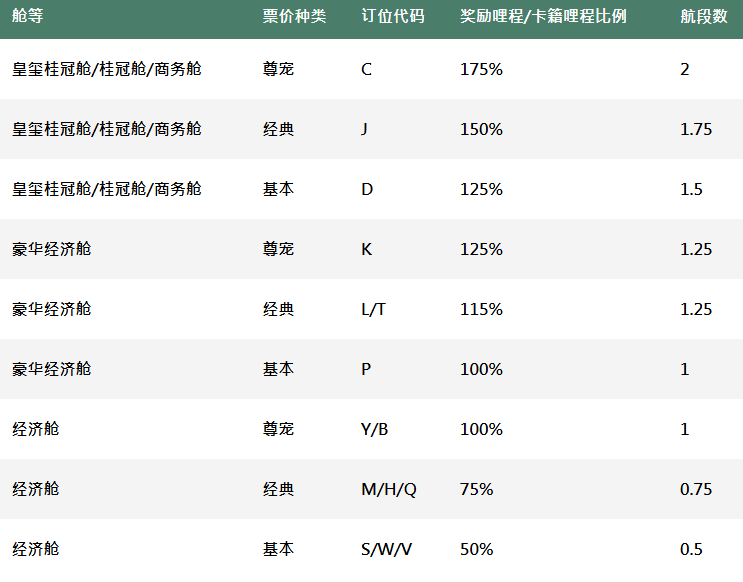Click 100% in the Y/B code row
Screen dimensions: 743x582
click(x=481, y=429)
